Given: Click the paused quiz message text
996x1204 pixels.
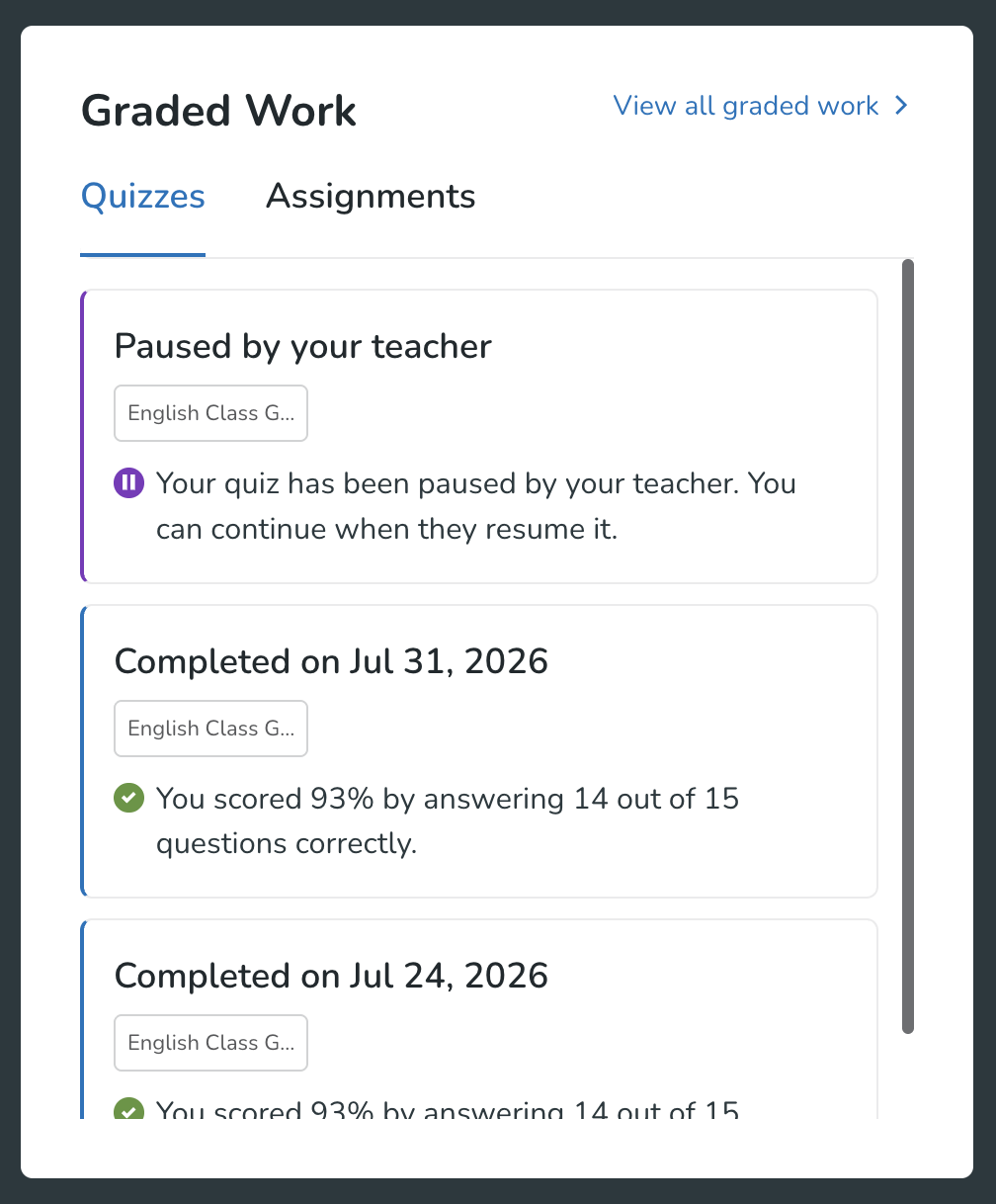Looking at the screenshot, I should 476,506.
